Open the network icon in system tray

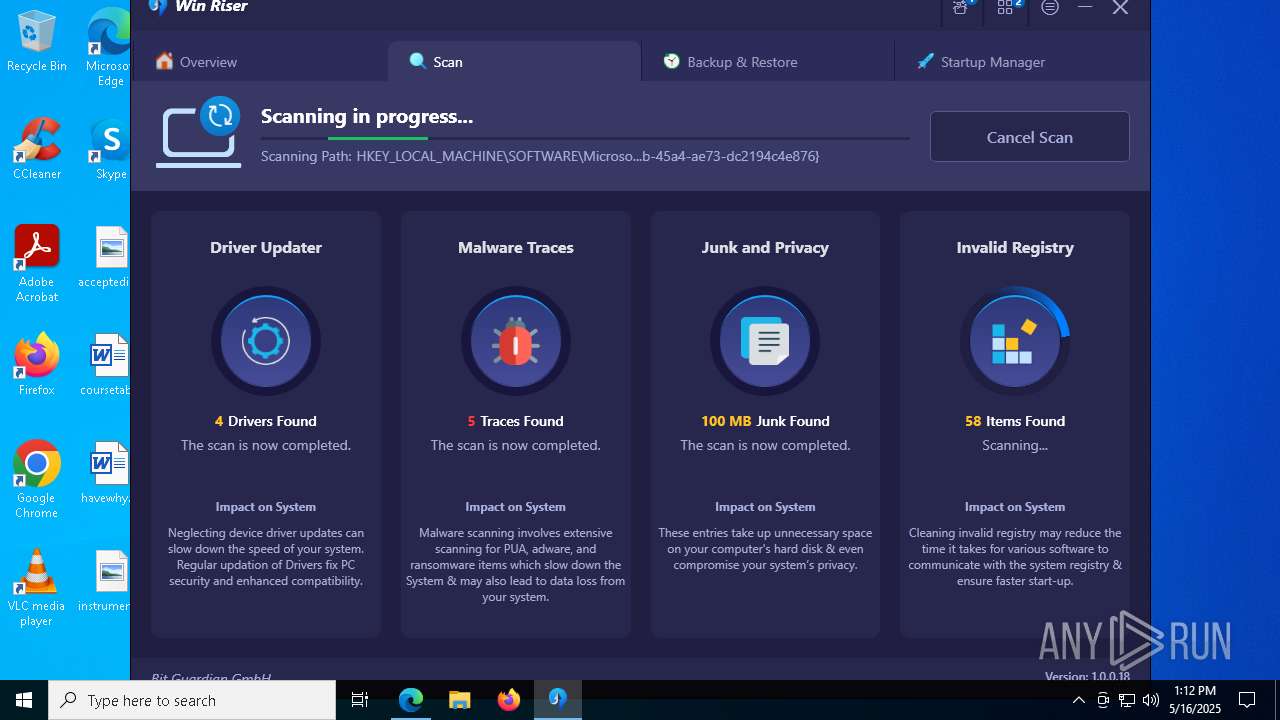tap(1126, 700)
